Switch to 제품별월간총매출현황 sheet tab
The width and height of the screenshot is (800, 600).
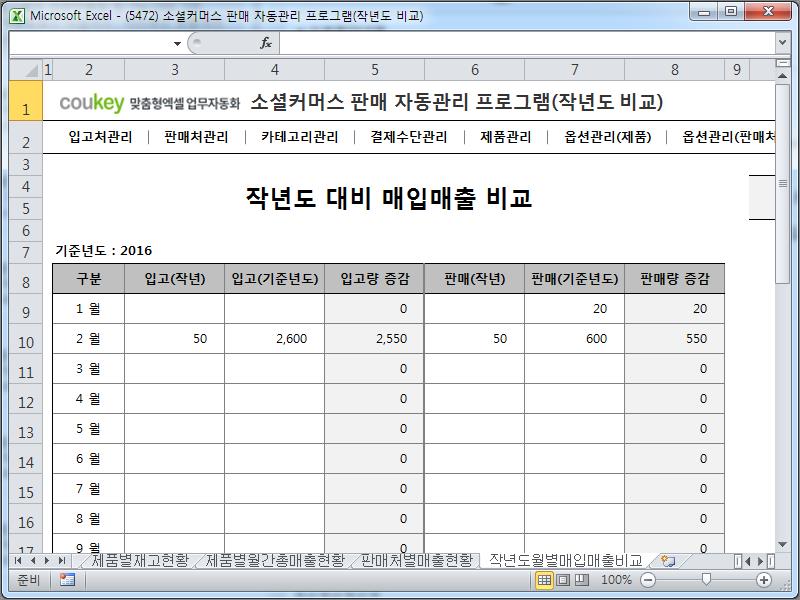click(x=275, y=561)
